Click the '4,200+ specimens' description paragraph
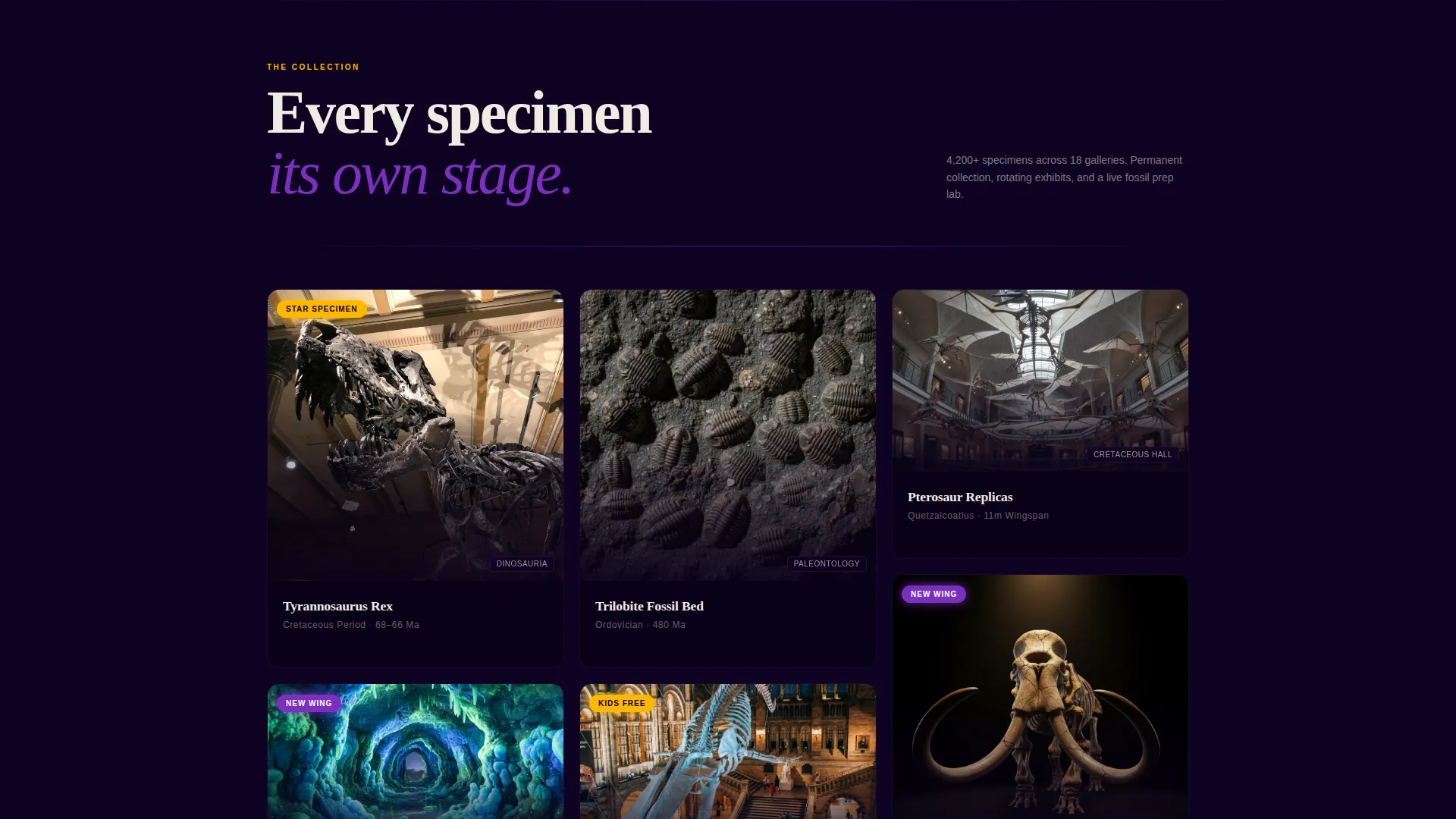This screenshot has width=1456, height=819. [1065, 177]
